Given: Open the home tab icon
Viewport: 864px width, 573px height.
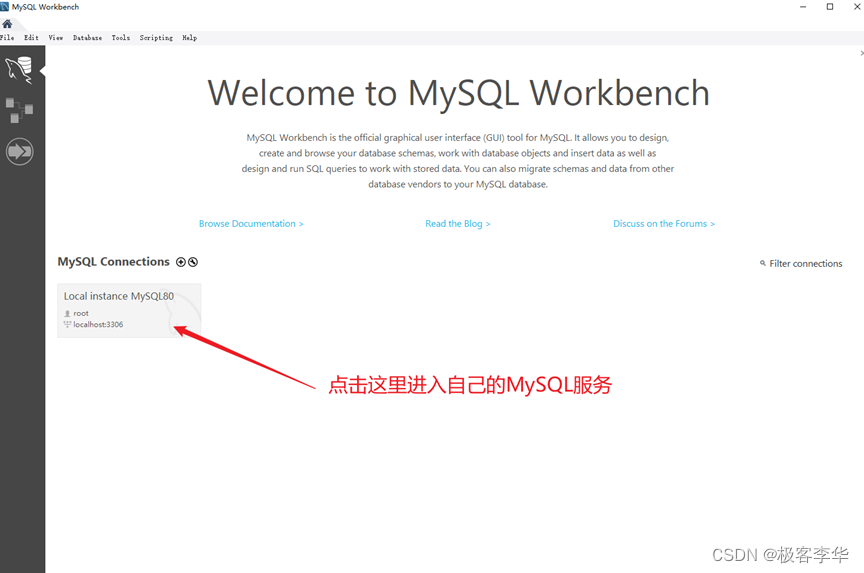Looking at the screenshot, I should [x=7, y=24].
